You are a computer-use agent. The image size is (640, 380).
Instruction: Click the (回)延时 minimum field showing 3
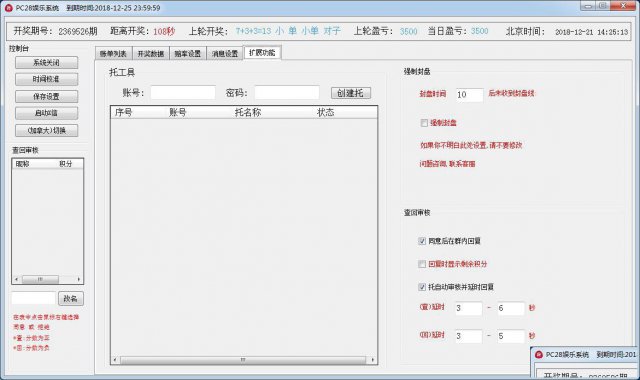[469, 336]
